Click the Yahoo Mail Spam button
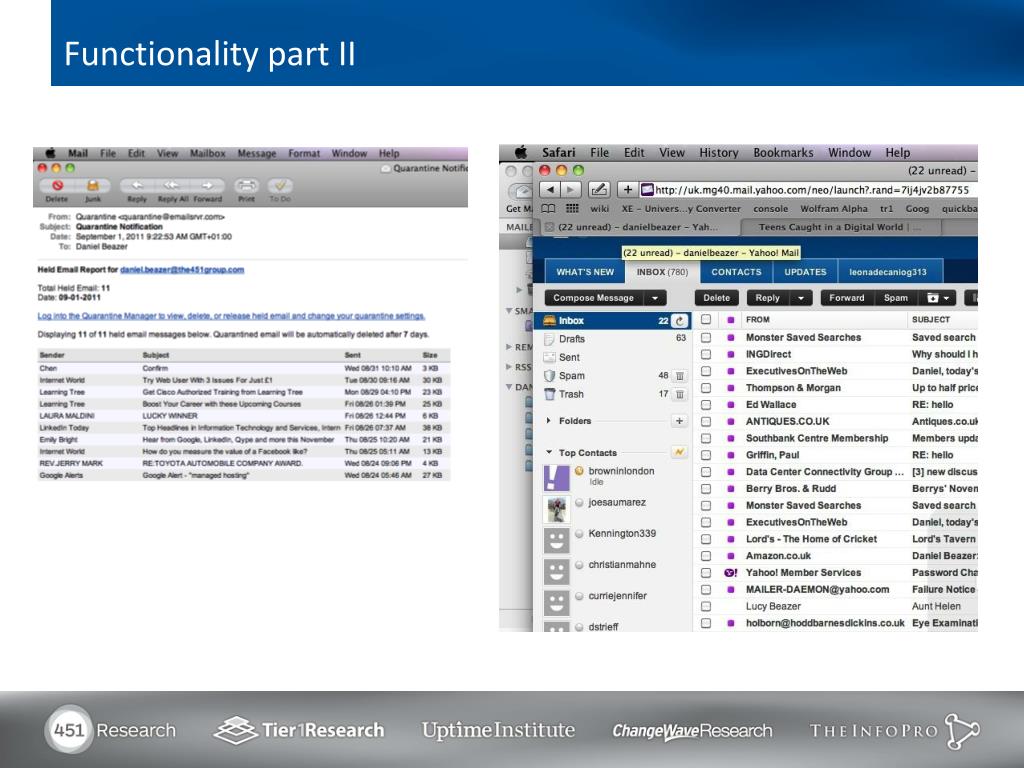Image resolution: width=1024 pixels, height=768 pixels. coord(896,298)
